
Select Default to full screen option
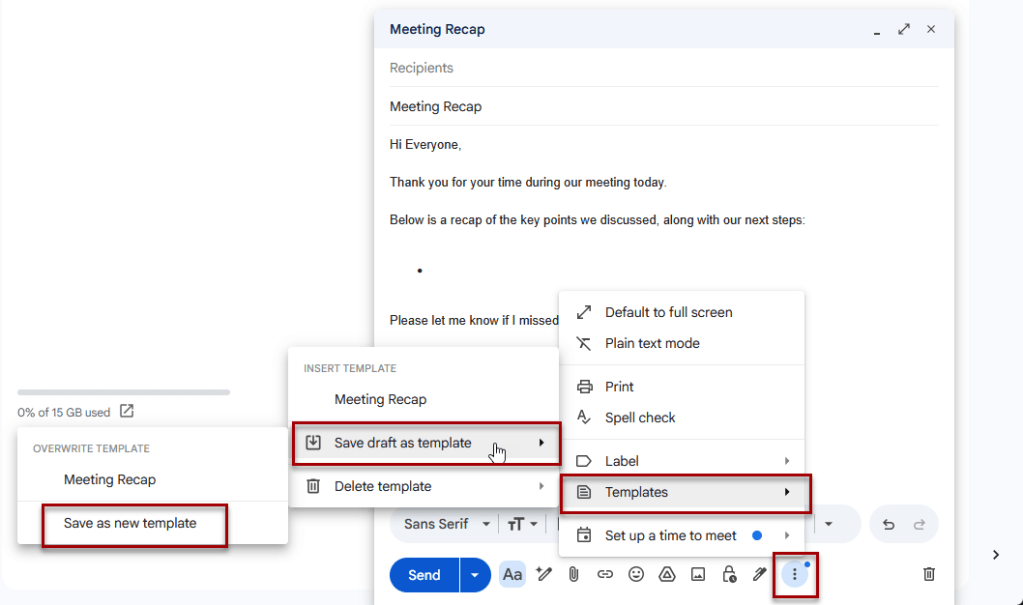[x=682, y=312]
